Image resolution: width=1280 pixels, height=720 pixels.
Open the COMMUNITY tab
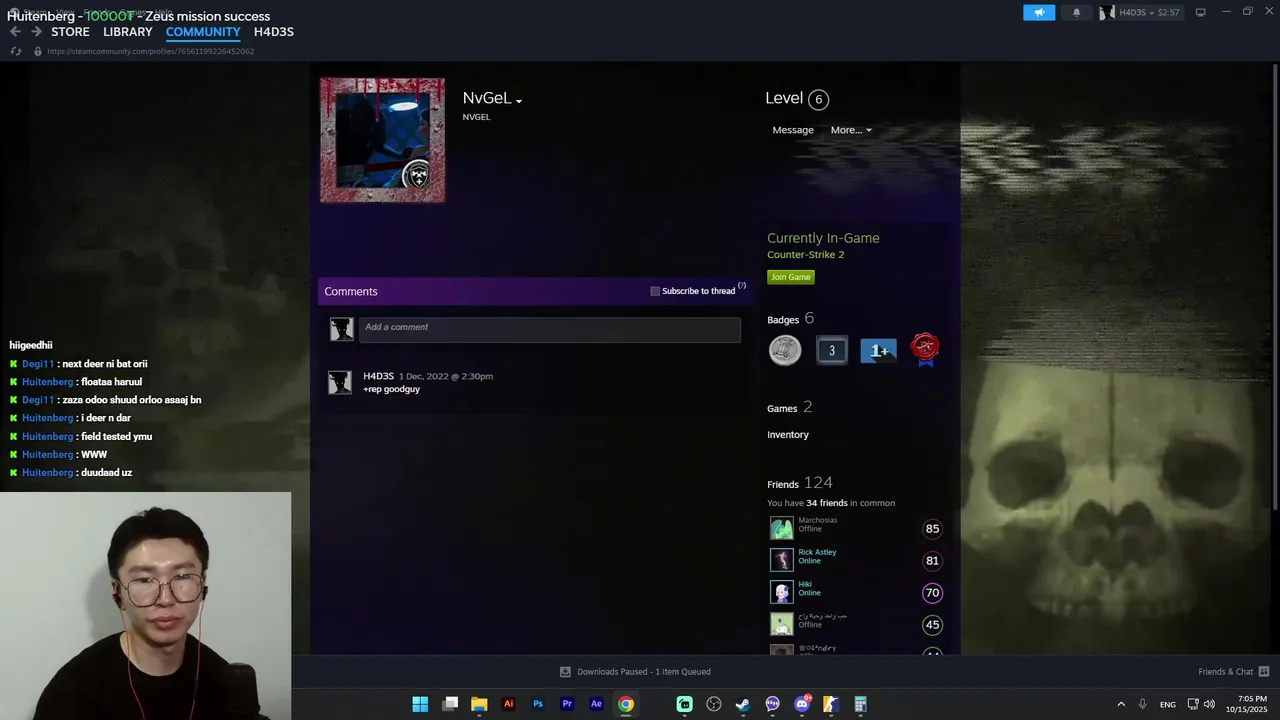[203, 32]
